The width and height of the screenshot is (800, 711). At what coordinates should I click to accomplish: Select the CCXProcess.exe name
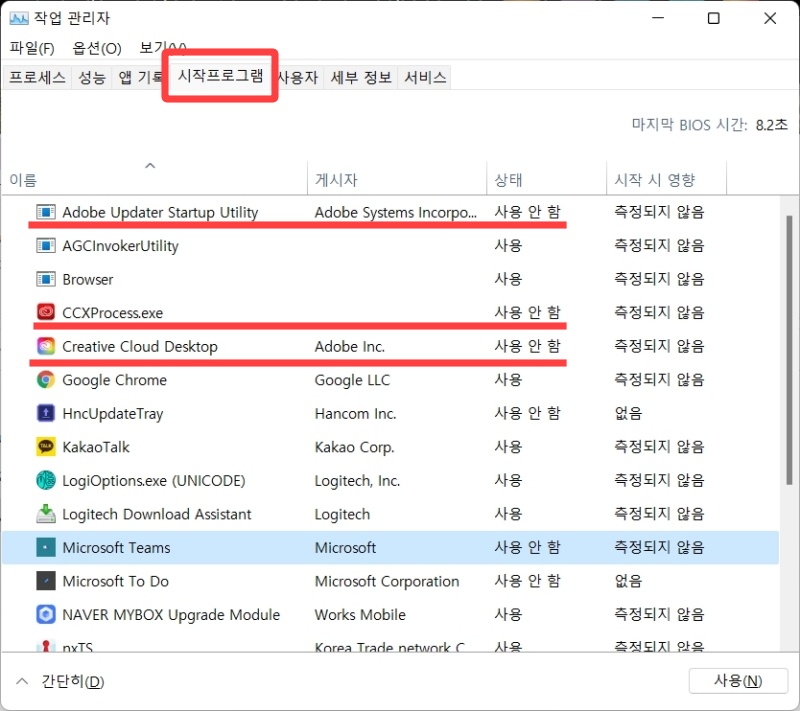pyautogui.click(x=113, y=313)
